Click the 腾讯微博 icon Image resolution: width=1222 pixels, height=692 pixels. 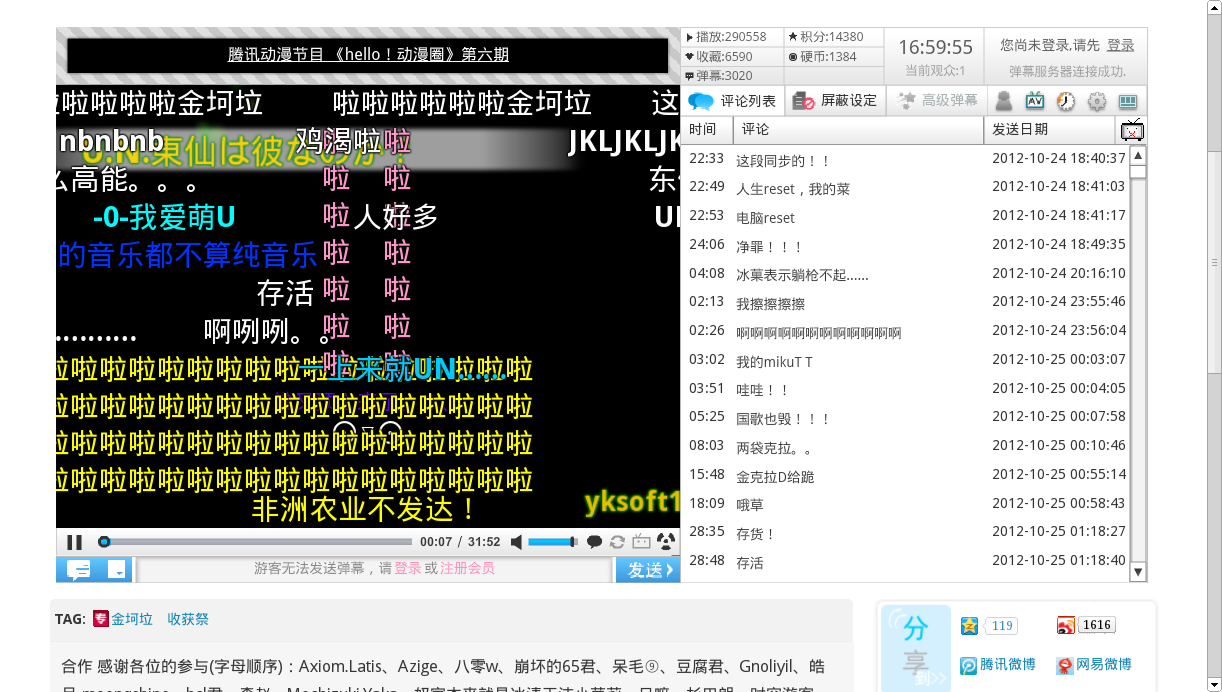tap(969, 665)
